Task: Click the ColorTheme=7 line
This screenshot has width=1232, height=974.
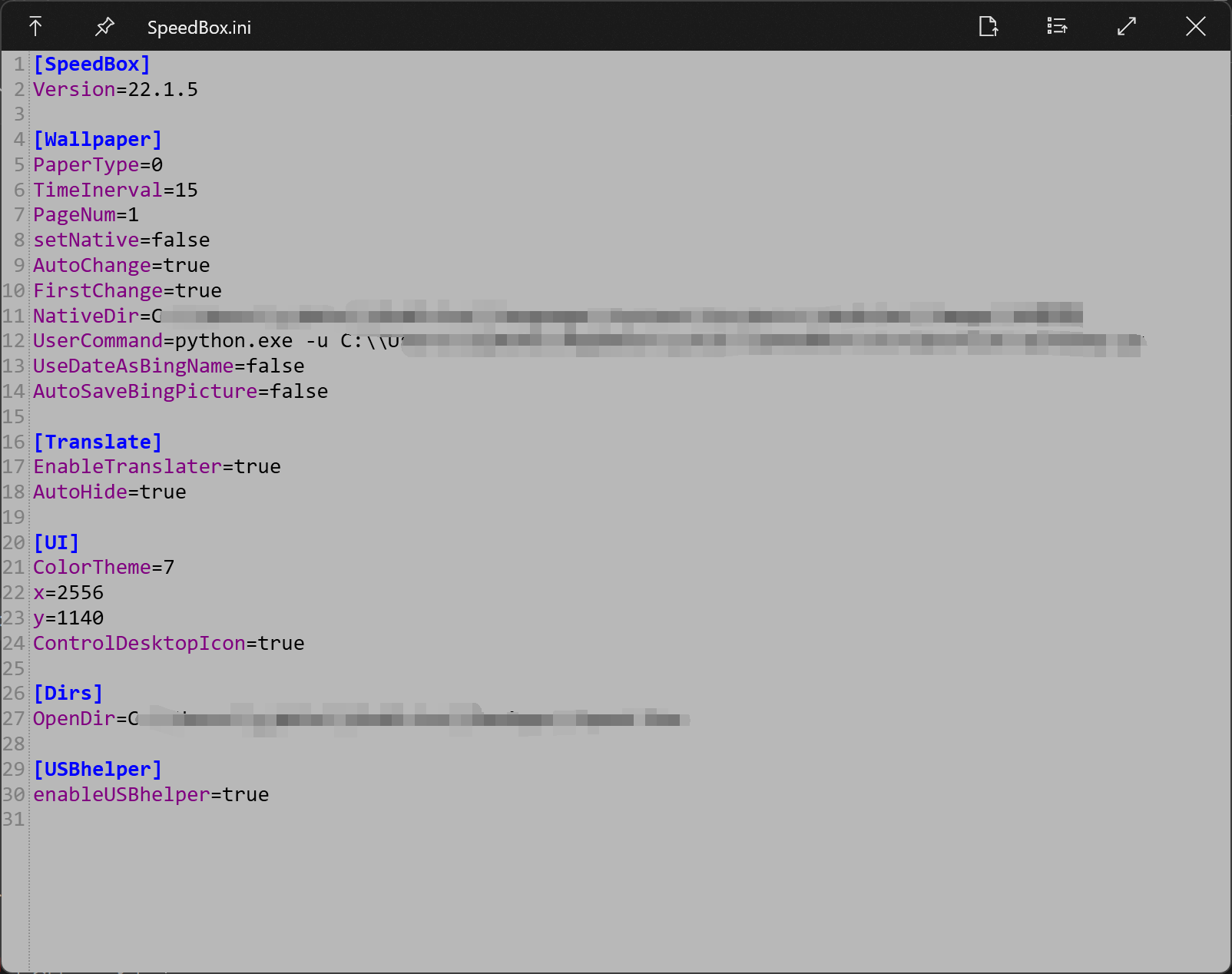Action: [104, 568]
